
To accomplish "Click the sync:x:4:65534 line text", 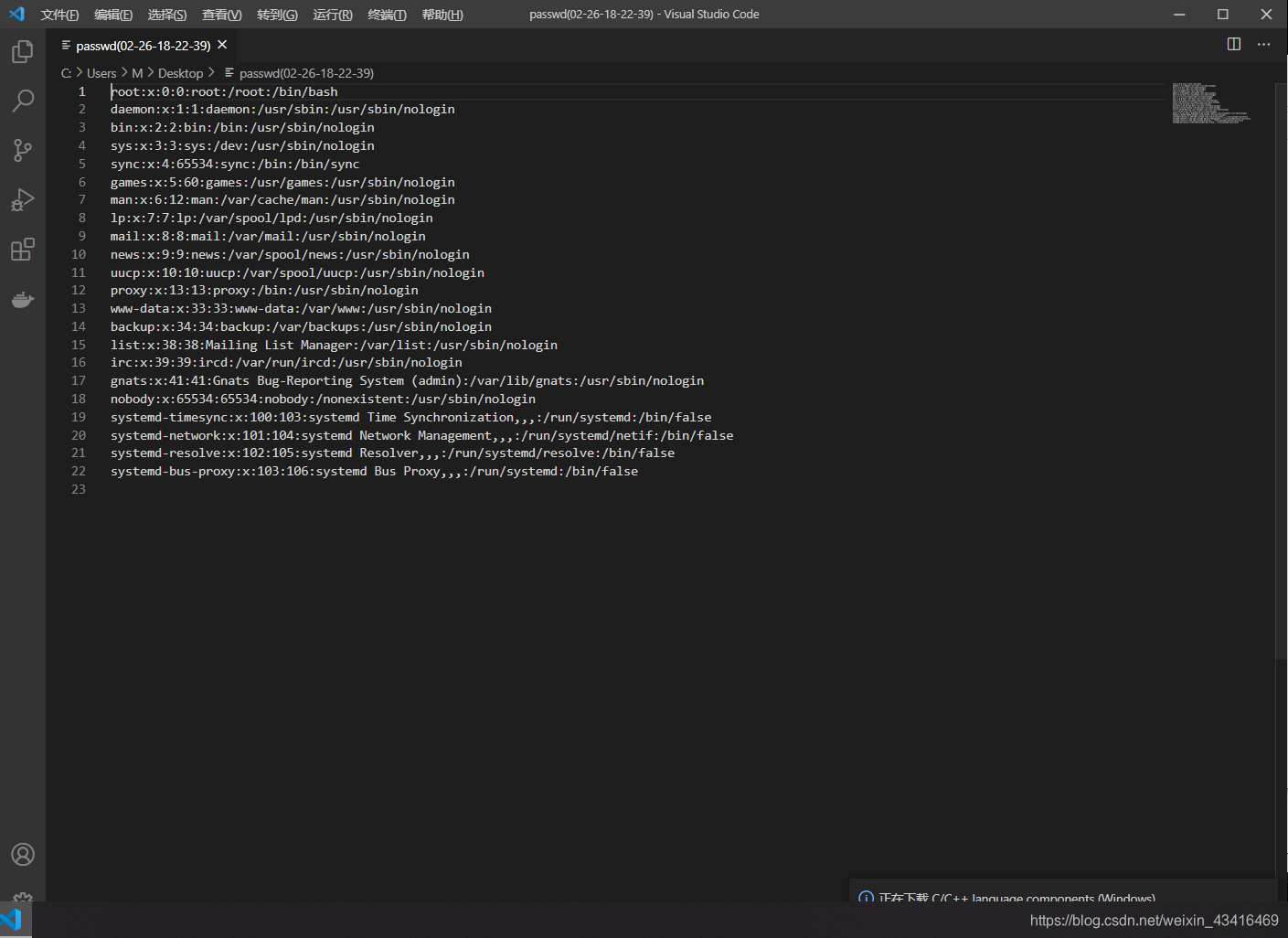I will coord(235,164).
